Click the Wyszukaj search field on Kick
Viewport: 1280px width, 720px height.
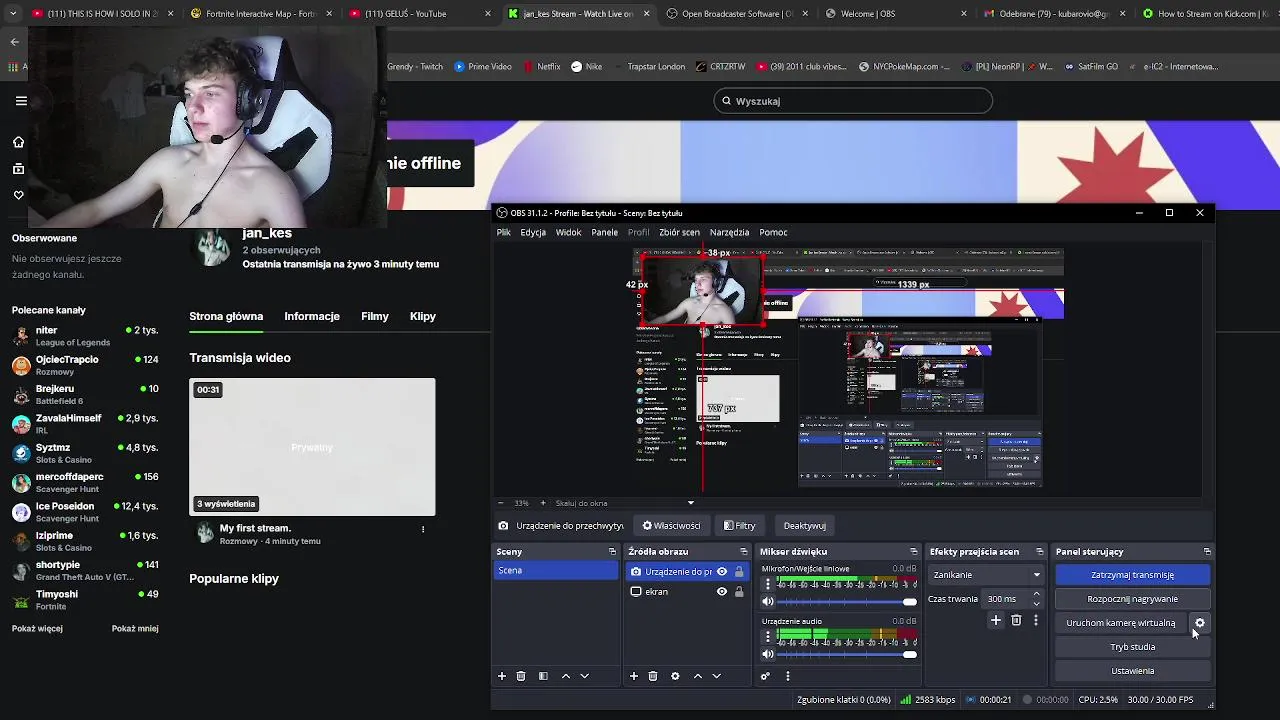point(853,101)
